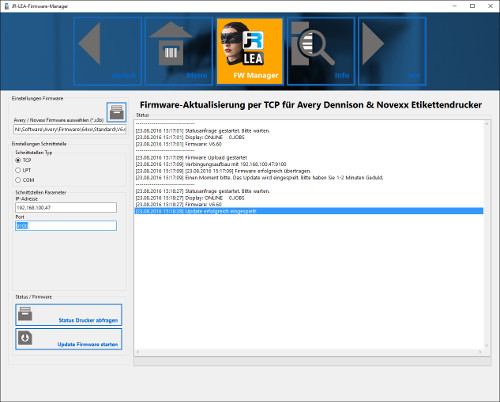The height and width of the screenshot is (402, 500).
Task: Click the log's vertical scrollbar up arrow
Action: click(486, 124)
